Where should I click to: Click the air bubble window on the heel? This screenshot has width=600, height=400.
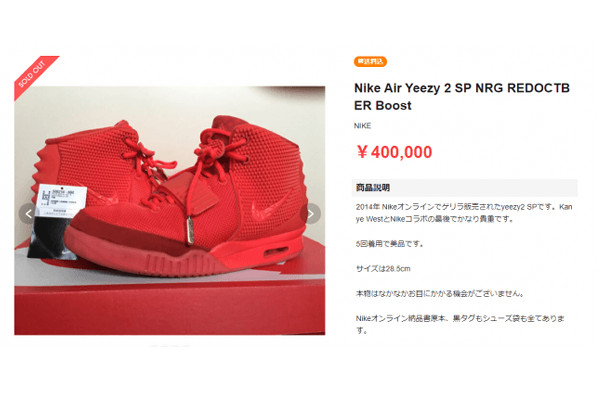tap(276, 252)
